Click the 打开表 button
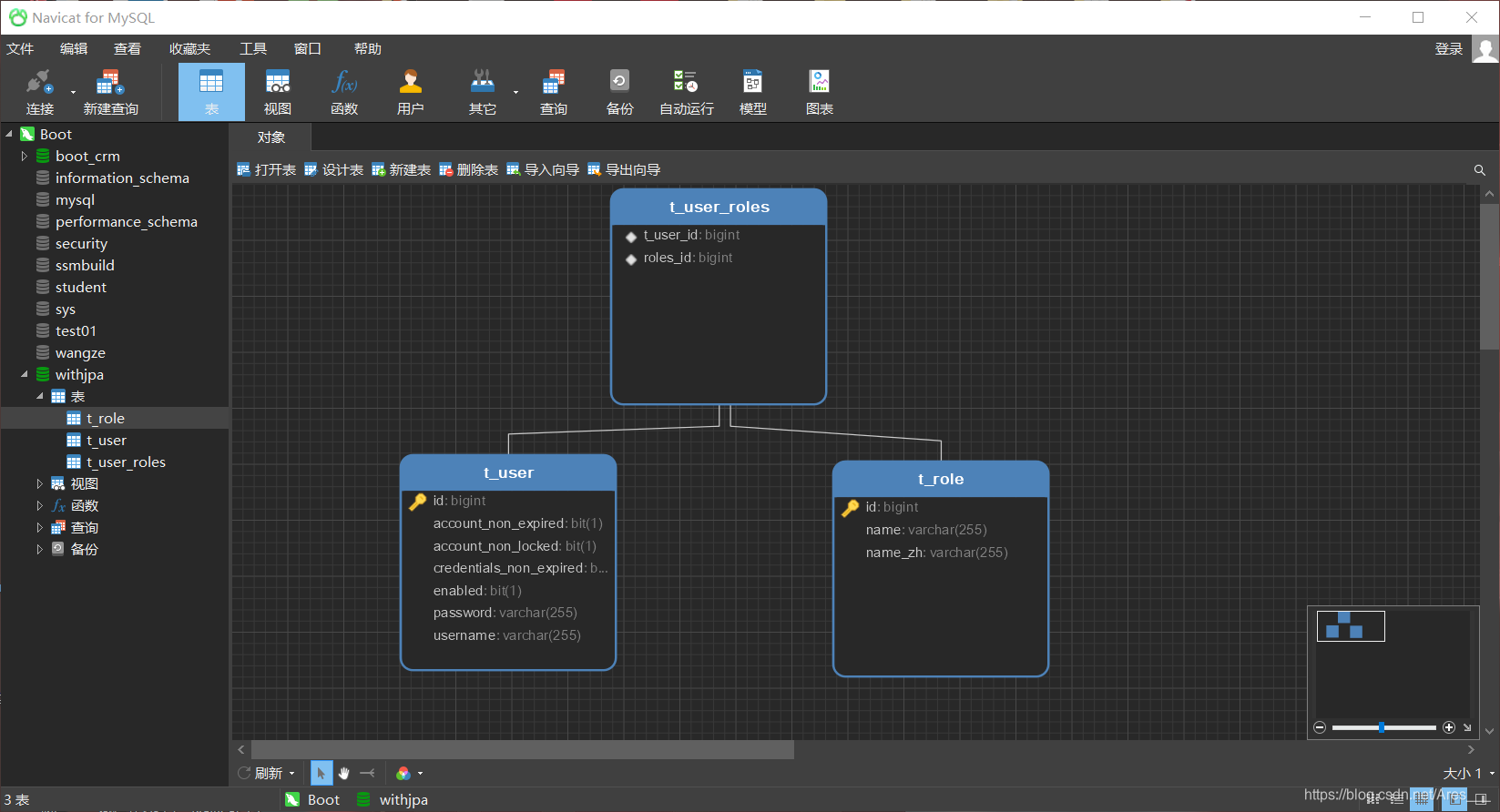1500x812 pixels. click(267, 169)
